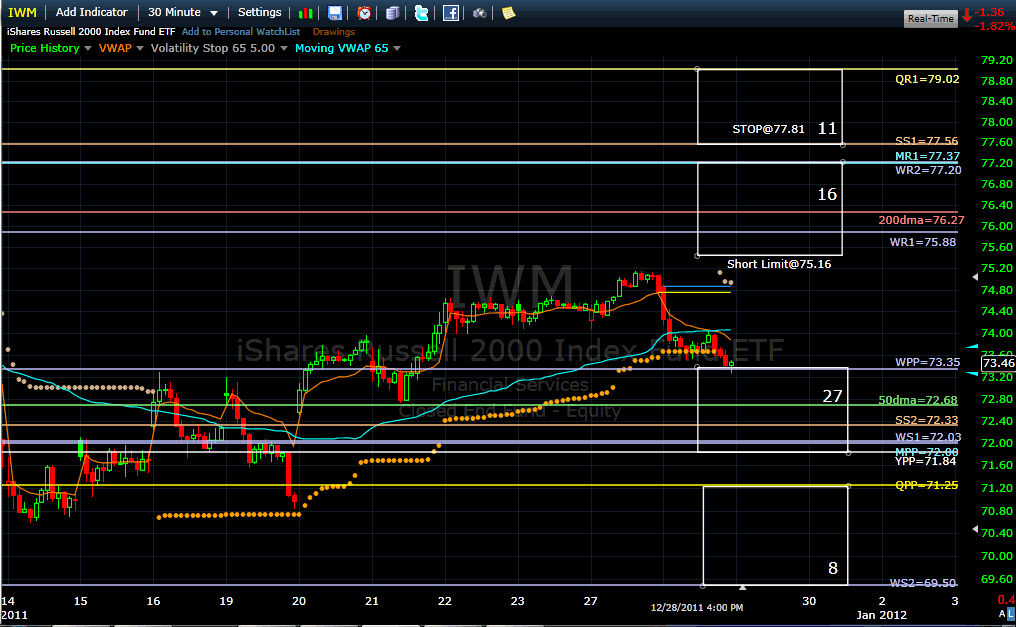Click the WR2=77.20 level label

tap(928, 170)
